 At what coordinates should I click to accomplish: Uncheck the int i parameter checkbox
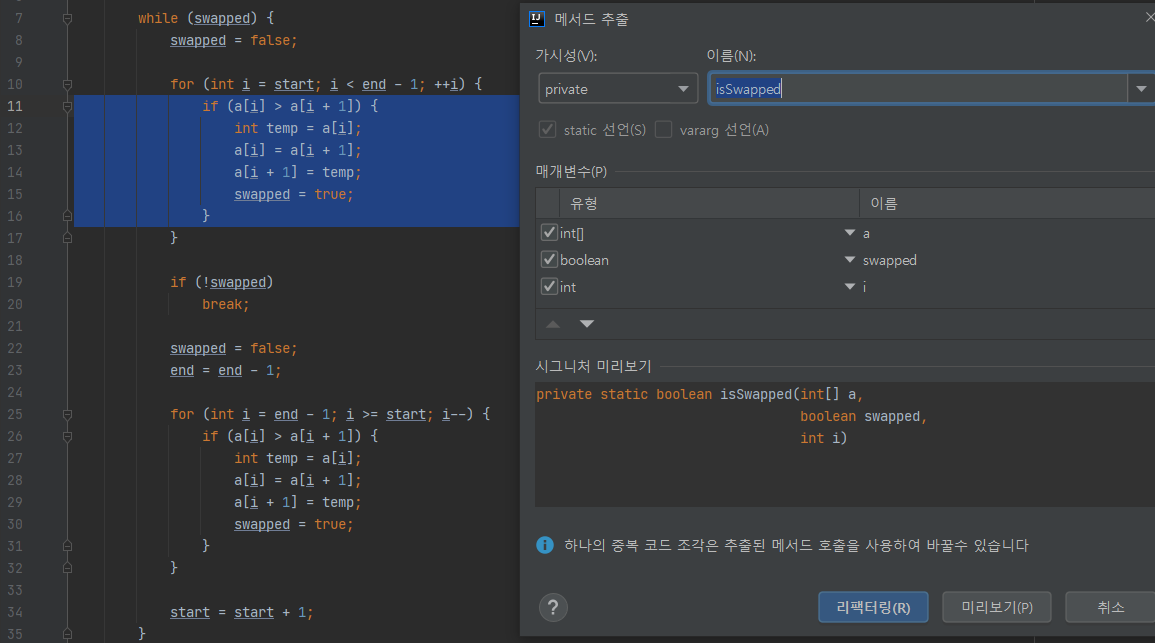click(549, 287)
